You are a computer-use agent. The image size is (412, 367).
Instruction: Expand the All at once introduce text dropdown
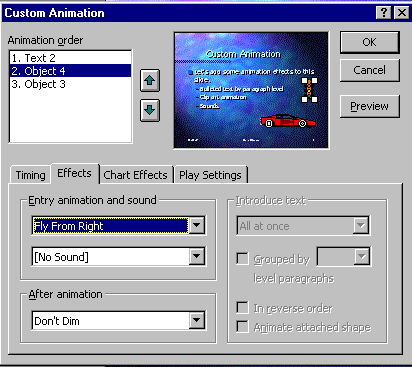(361, 226)
